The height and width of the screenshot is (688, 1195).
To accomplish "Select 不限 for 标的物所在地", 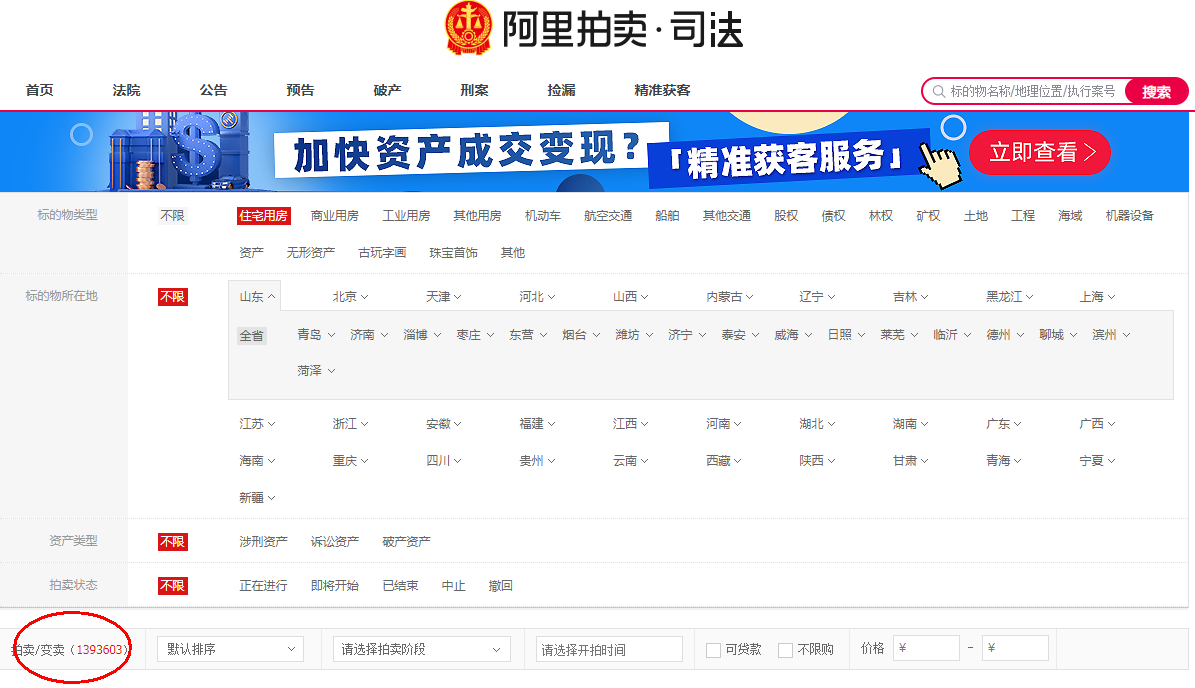I will click(172, 296).
